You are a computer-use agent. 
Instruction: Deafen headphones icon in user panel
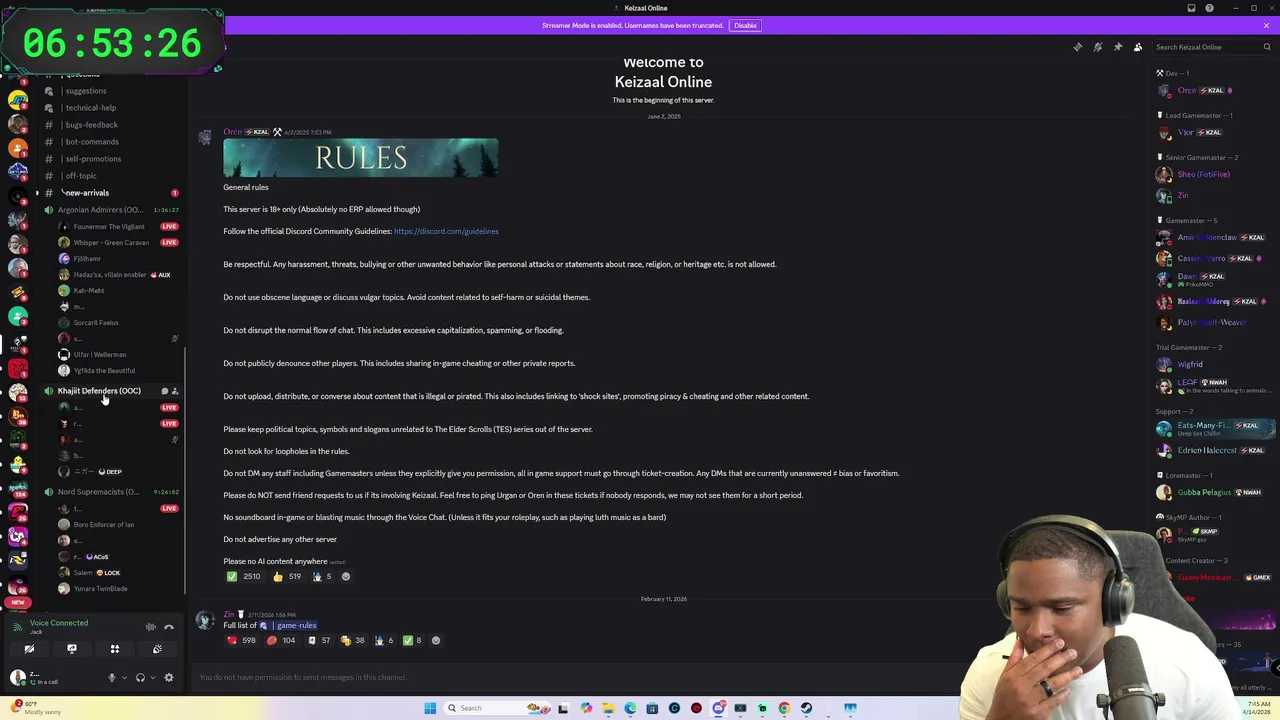click(140, 678)
